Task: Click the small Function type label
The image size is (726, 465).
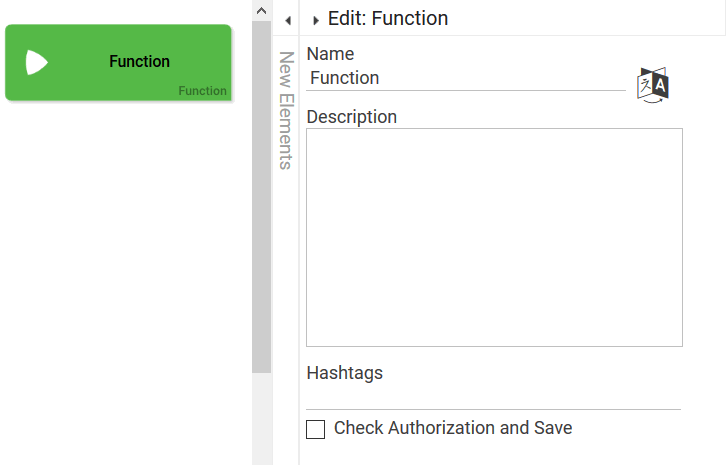Action: 202,91
